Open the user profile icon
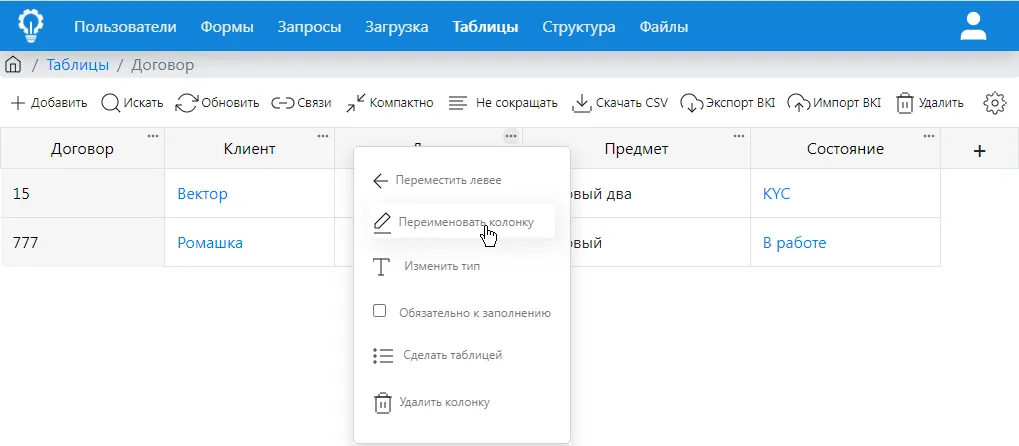Image resolution: width=1019 pixels, height=446 pixels. 974,27
